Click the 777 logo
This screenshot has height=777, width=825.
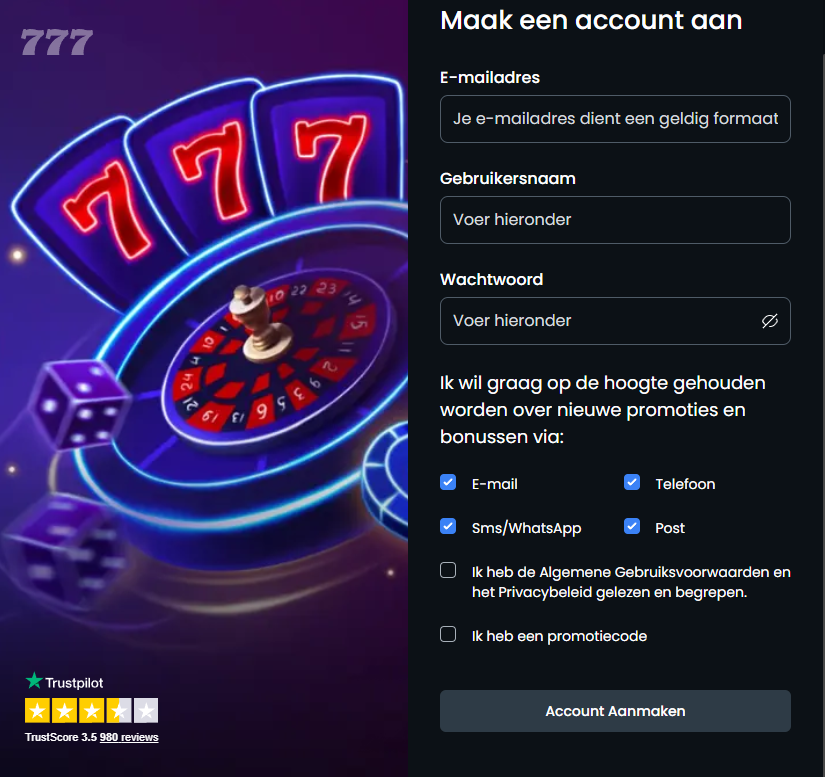[x=57, y=42]
